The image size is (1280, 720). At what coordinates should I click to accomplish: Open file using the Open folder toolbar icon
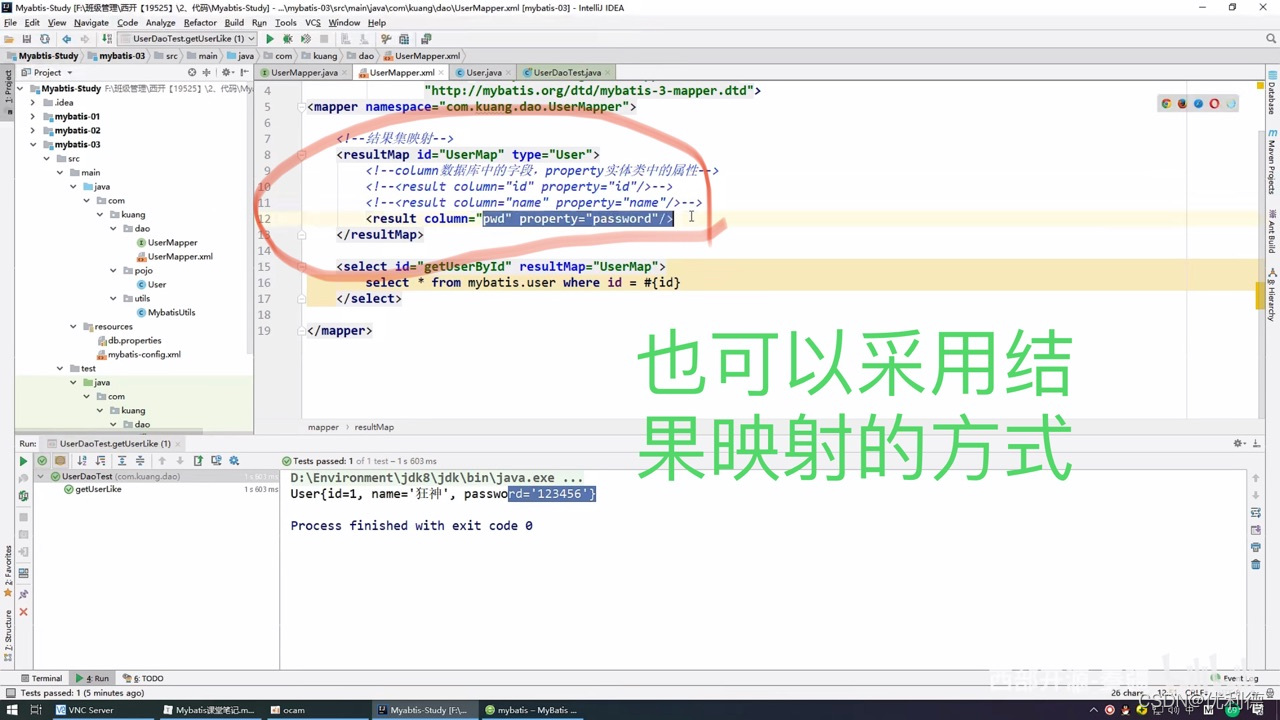tap(9, 39)
